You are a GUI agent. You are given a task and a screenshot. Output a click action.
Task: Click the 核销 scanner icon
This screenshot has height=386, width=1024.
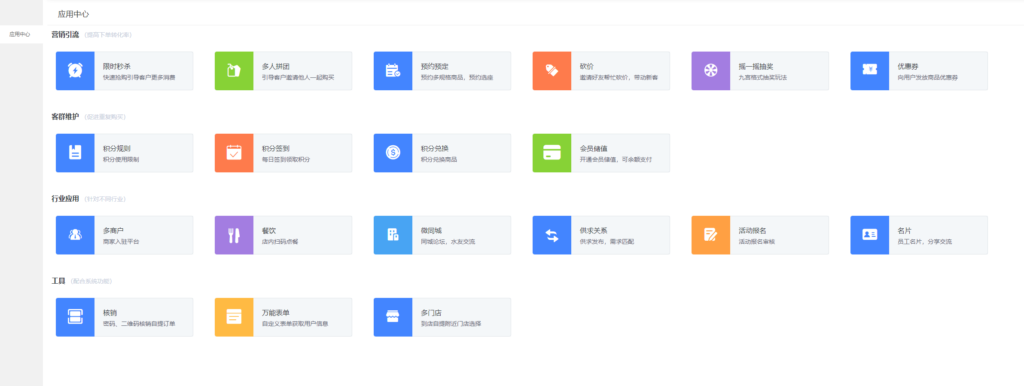pos(75,317)
